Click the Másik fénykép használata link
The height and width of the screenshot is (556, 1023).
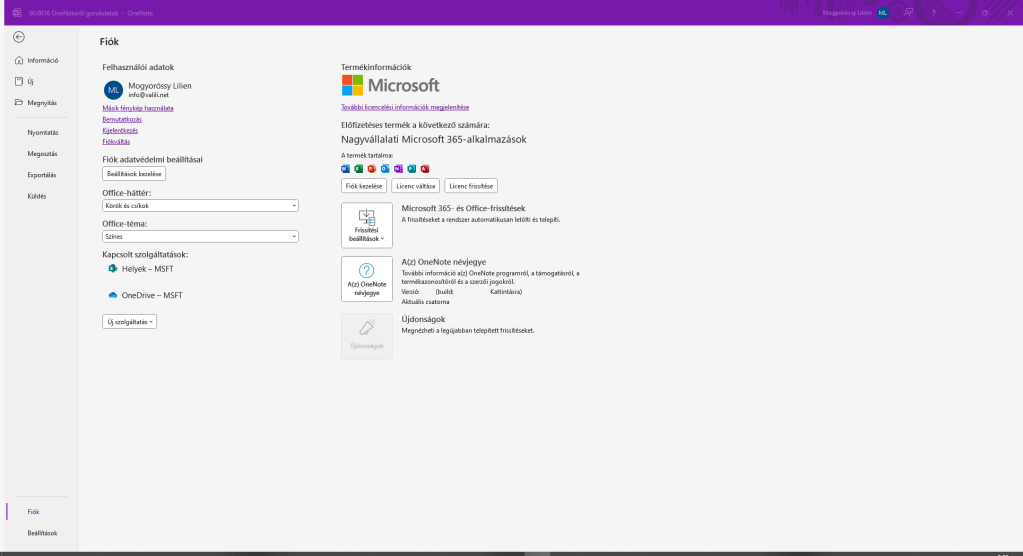point(138,107)
